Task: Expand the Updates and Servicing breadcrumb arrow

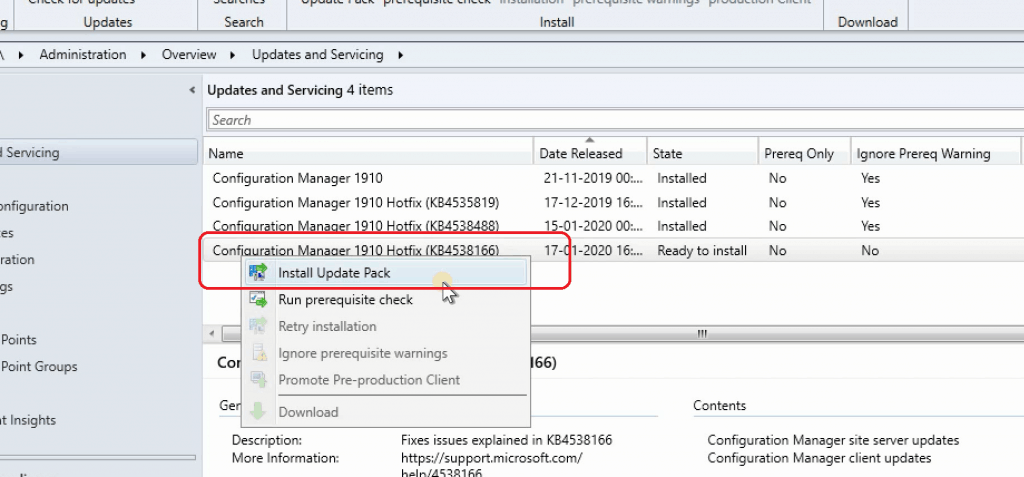Action: [400, 55]
